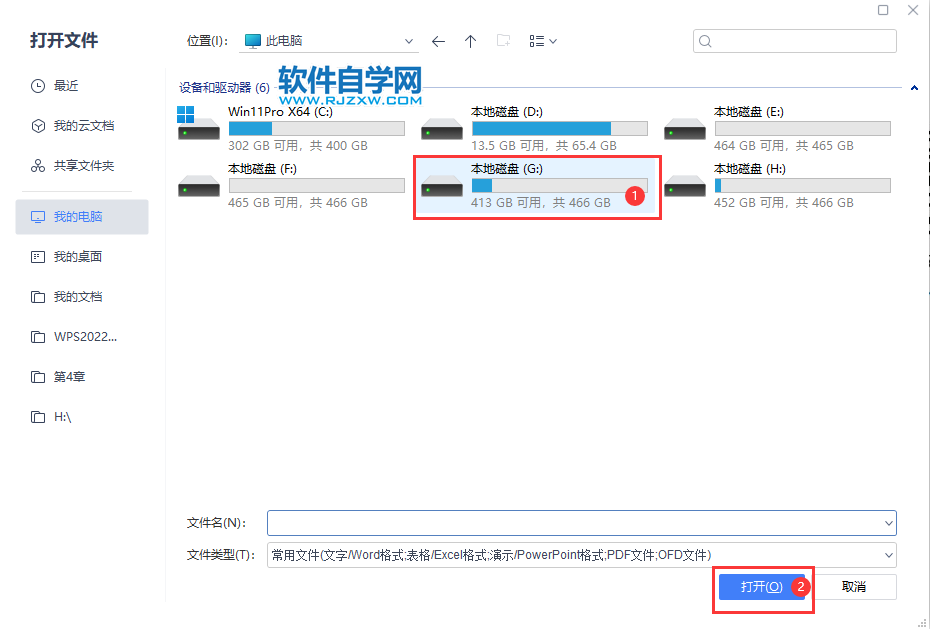Screen dimensions: 930x629
Task: Click the view mode list icon
Action: tap(536, 40)
